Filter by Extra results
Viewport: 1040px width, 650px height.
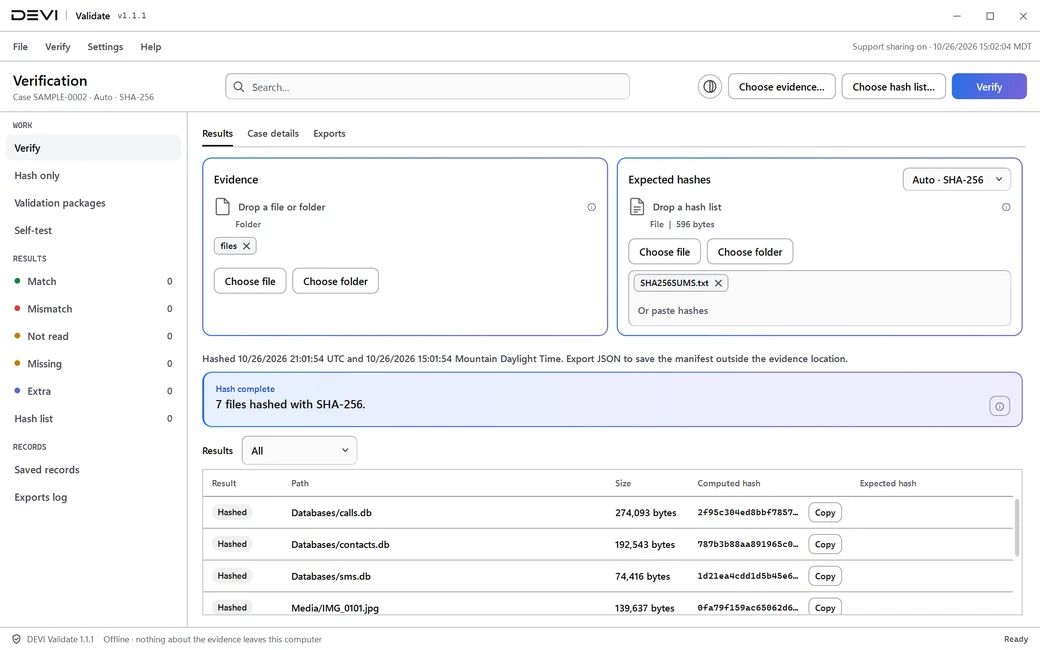click(x=94, y=391)
